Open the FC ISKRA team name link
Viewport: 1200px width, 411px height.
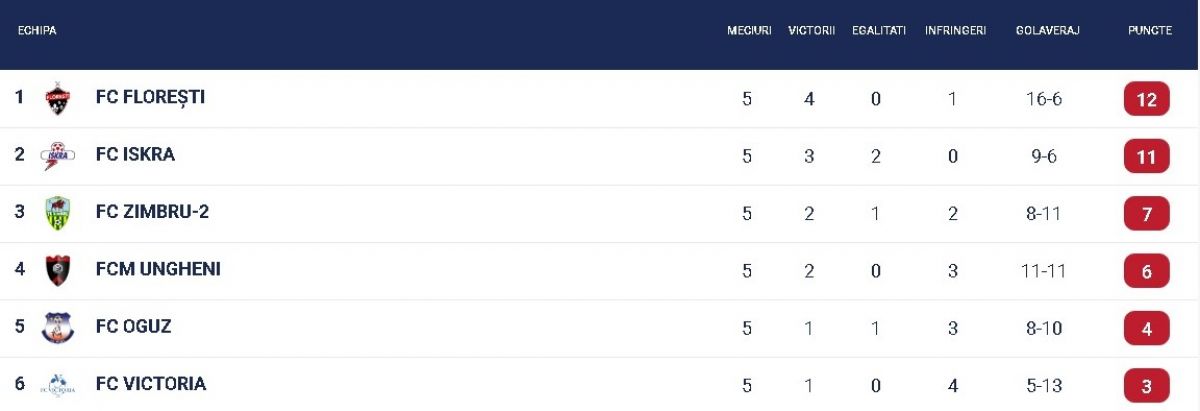[x=135, y=155]
